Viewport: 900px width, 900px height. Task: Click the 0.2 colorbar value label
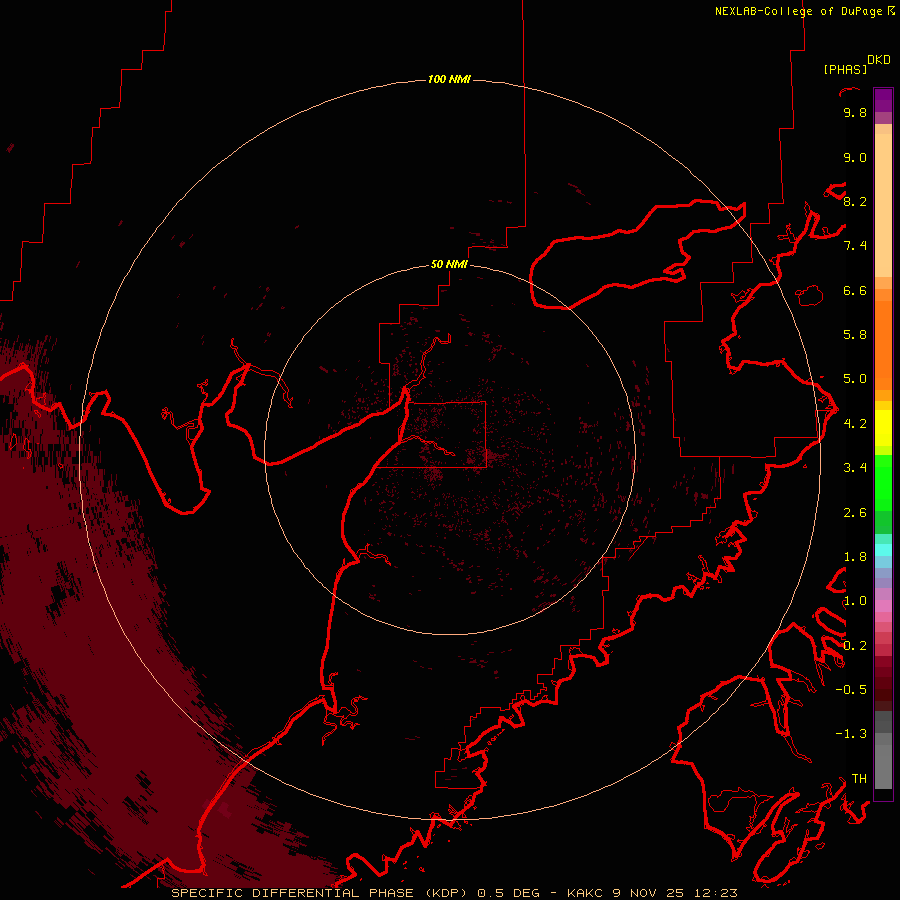855,645
